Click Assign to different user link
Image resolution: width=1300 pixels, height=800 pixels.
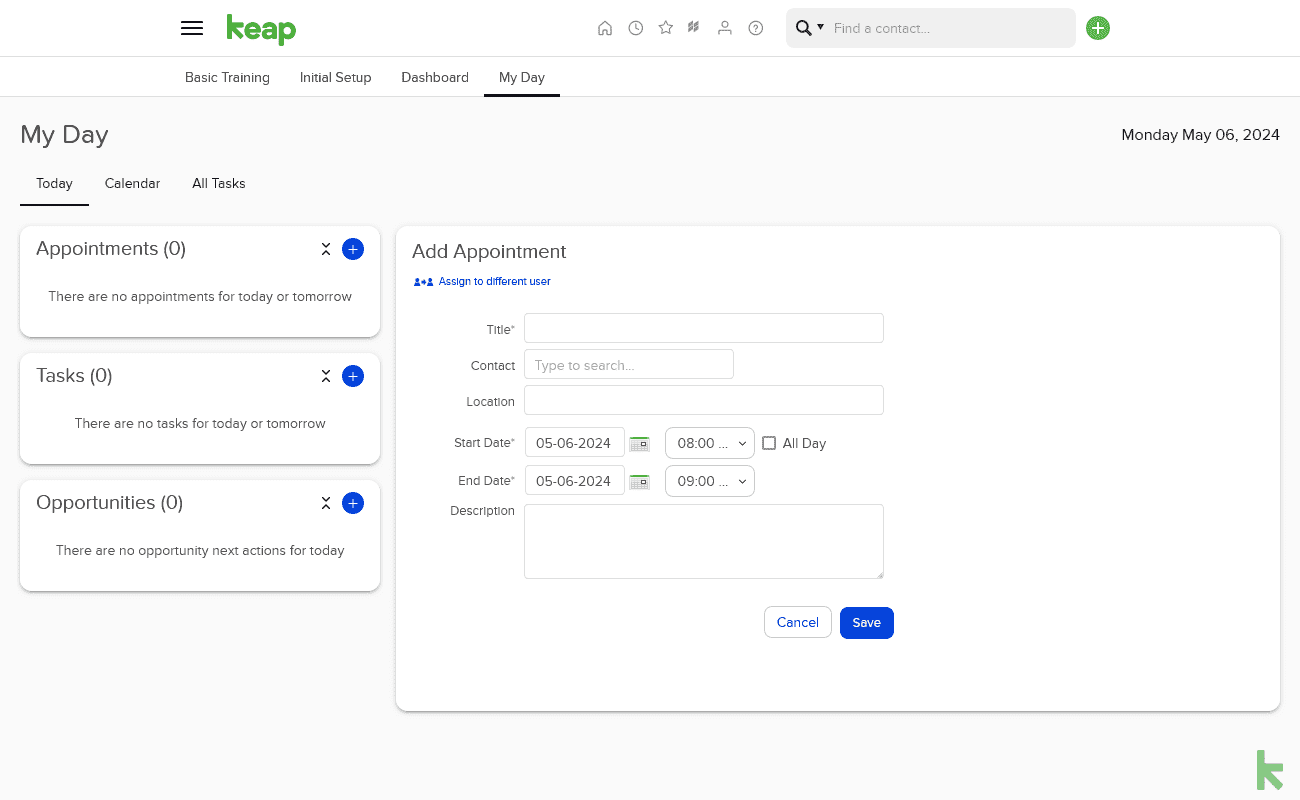click(495, 282)
